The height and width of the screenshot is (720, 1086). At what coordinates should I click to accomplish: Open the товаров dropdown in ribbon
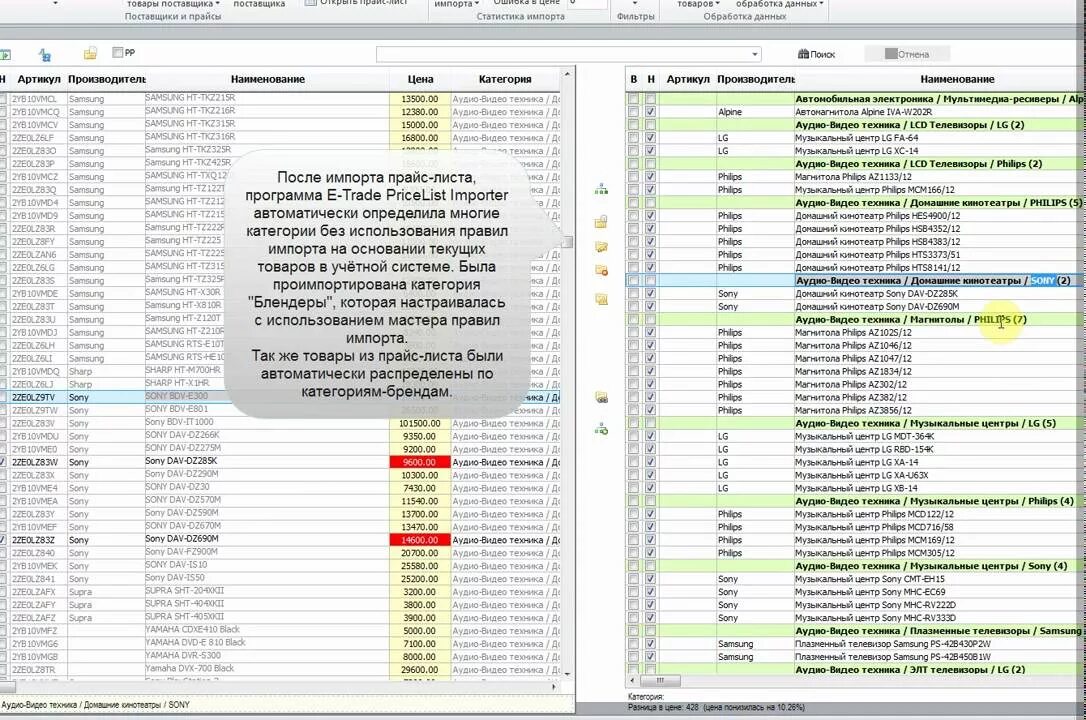pyautogui.click(x=698, y=3)
